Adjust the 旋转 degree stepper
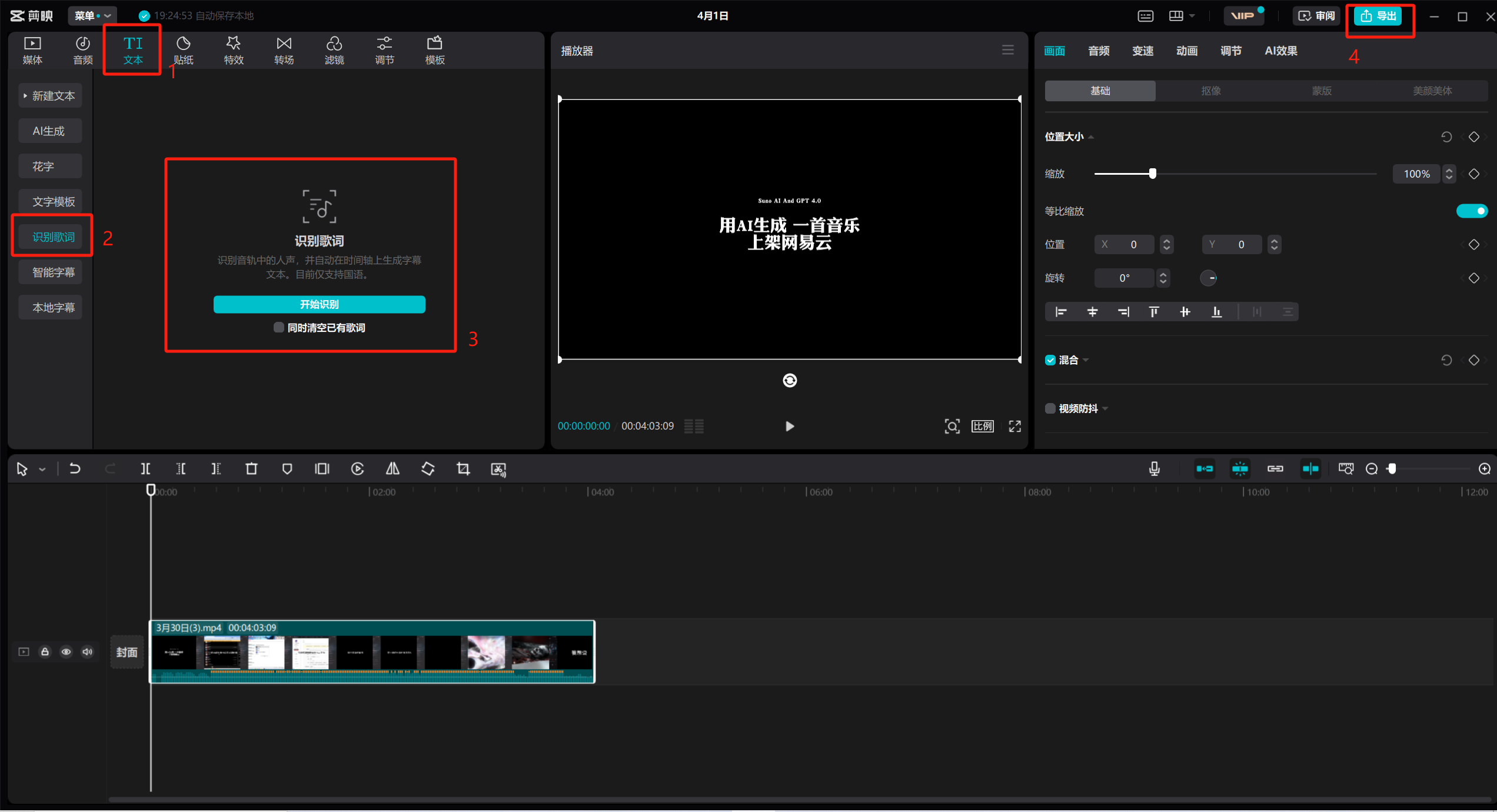This screenshot has width=1497, height=812. pos(1163,278)
